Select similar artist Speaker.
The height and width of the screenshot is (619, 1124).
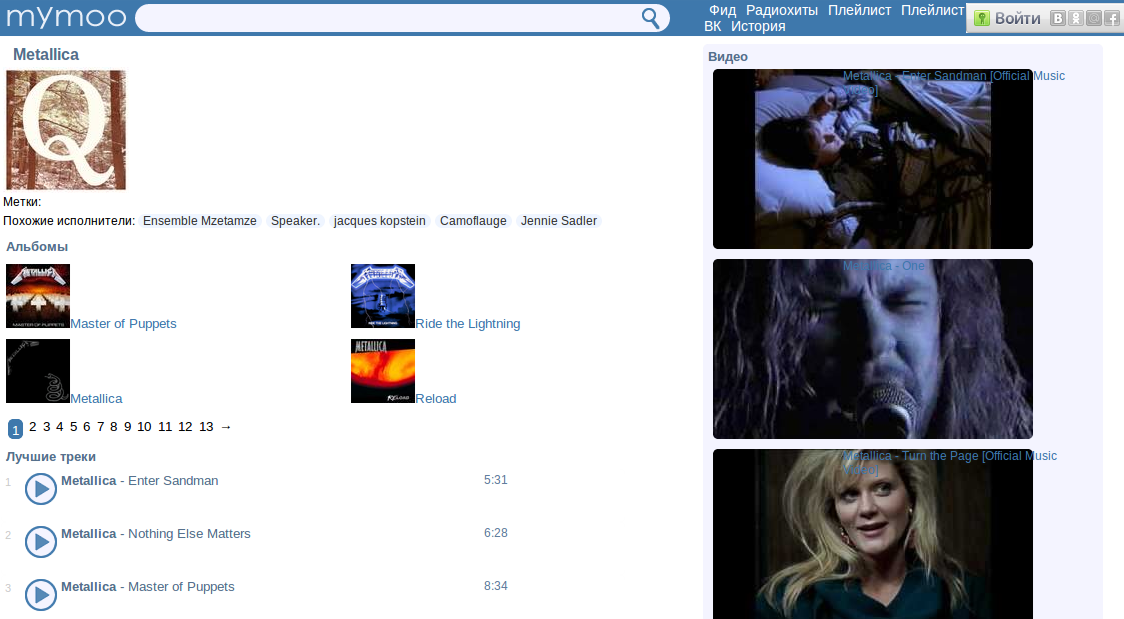point(295,221)
